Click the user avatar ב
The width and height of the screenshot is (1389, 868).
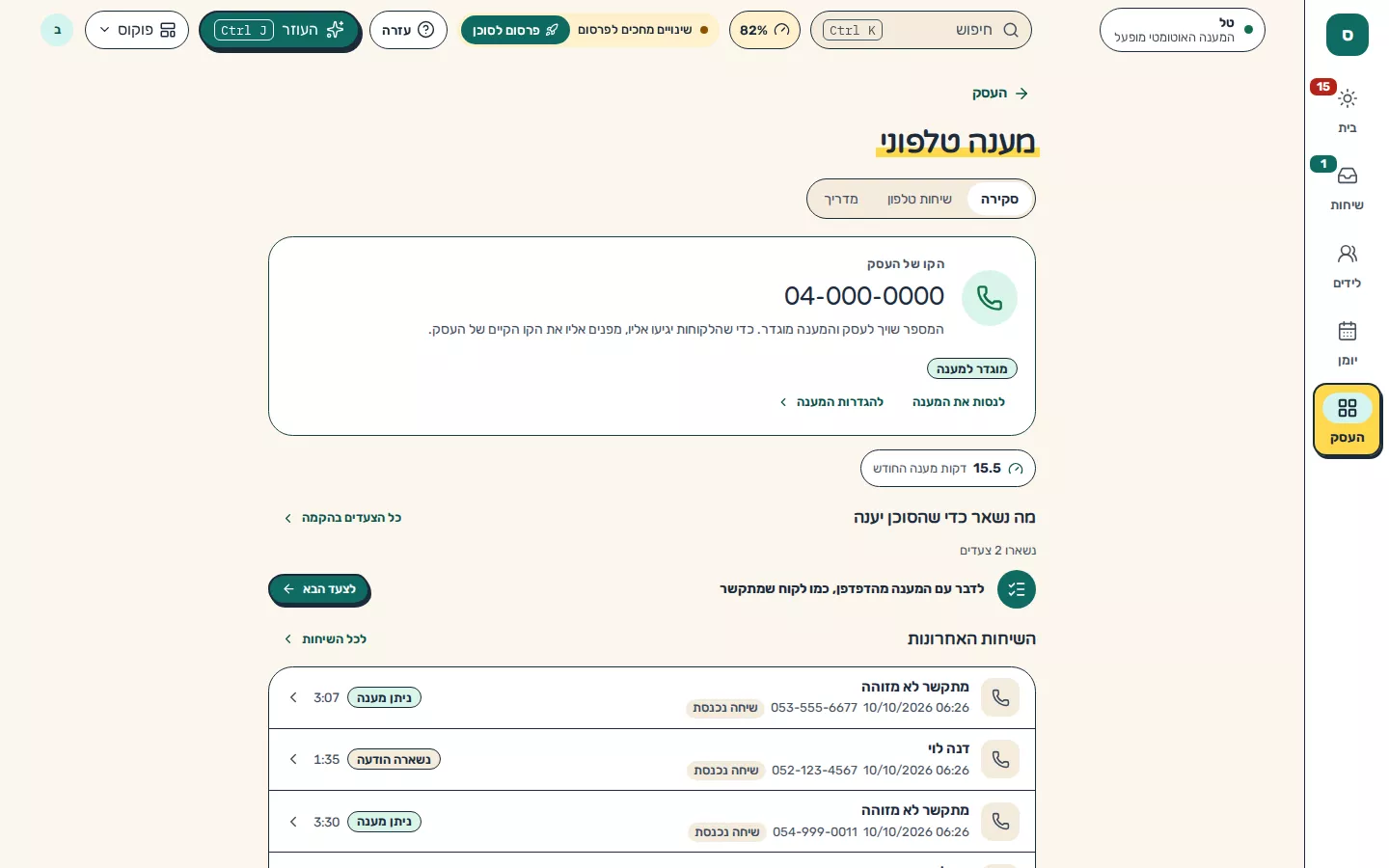pos(57,30)
